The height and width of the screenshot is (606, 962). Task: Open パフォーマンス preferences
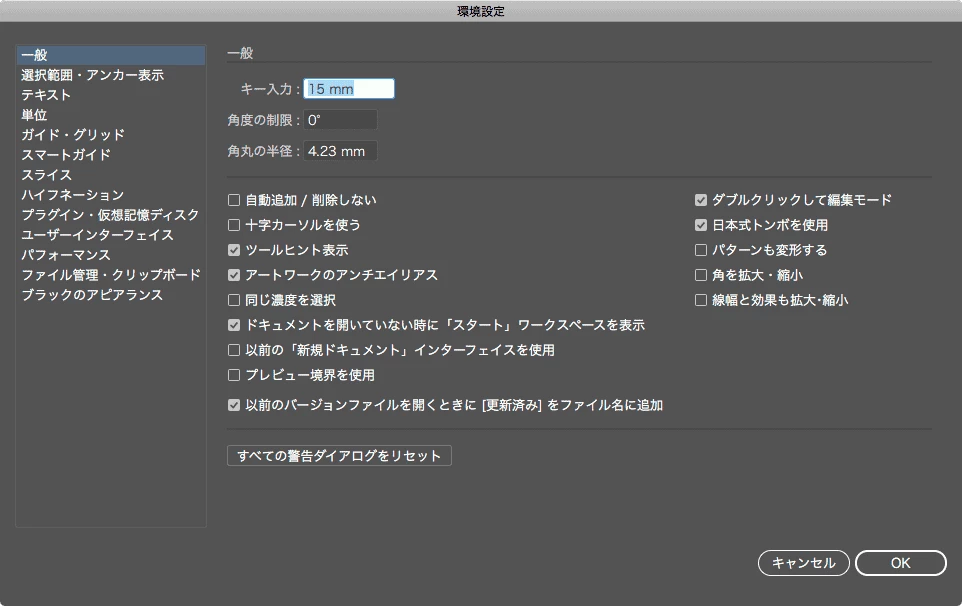click(x=66, y=255)
